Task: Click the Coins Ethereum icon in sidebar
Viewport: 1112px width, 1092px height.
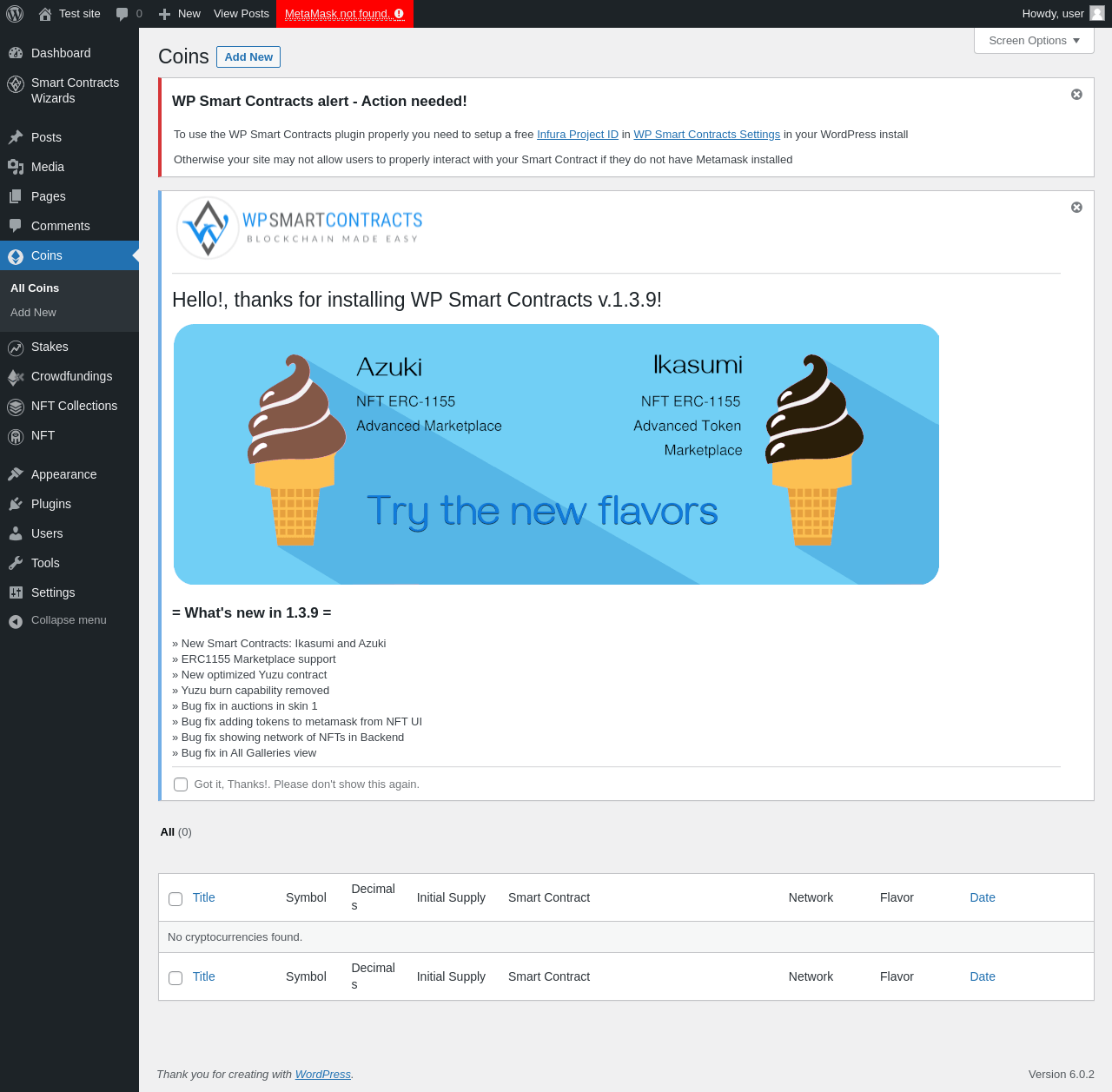Action: point(16,256)
